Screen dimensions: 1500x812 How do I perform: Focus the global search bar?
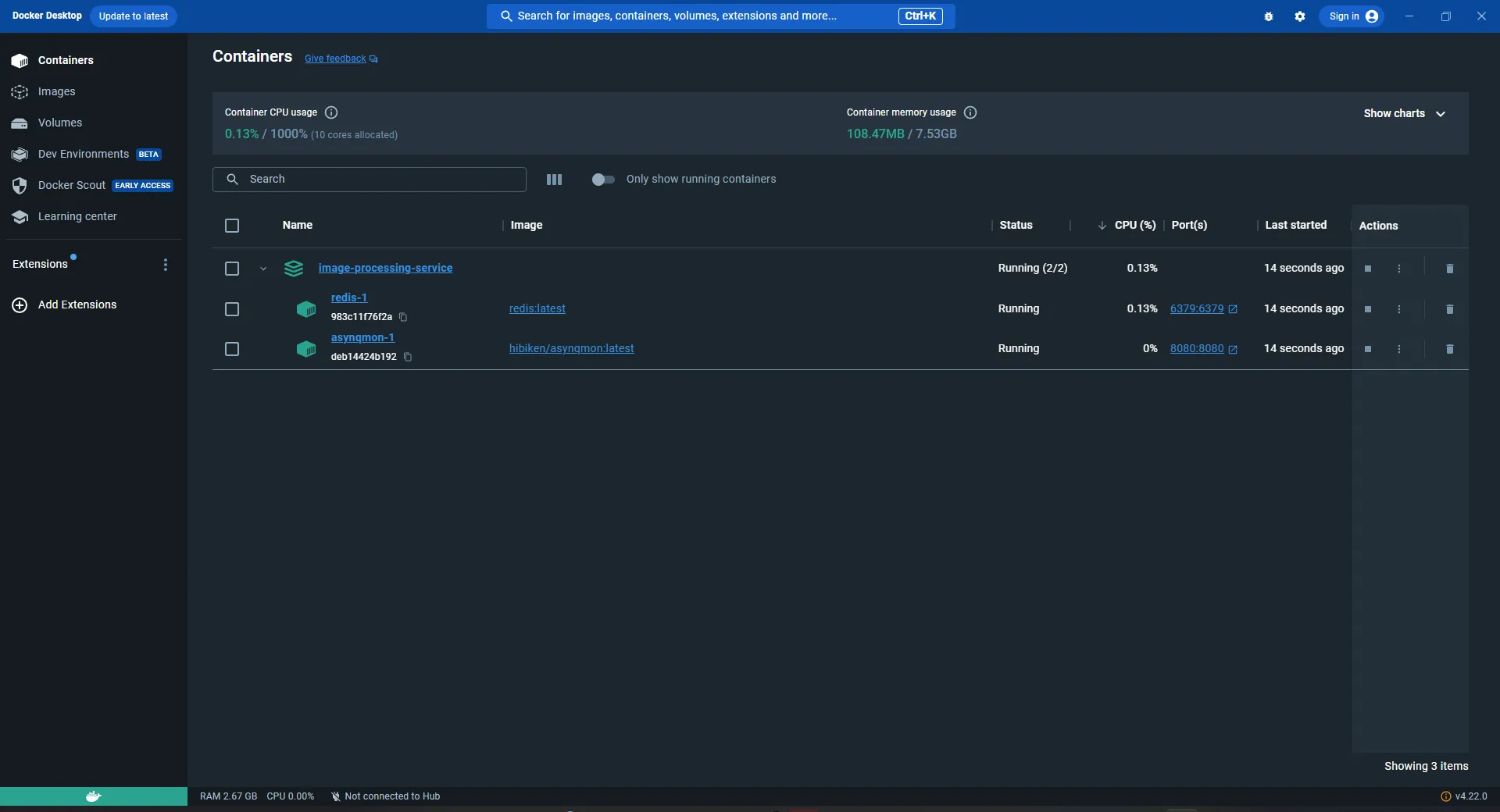click(720, 16)
